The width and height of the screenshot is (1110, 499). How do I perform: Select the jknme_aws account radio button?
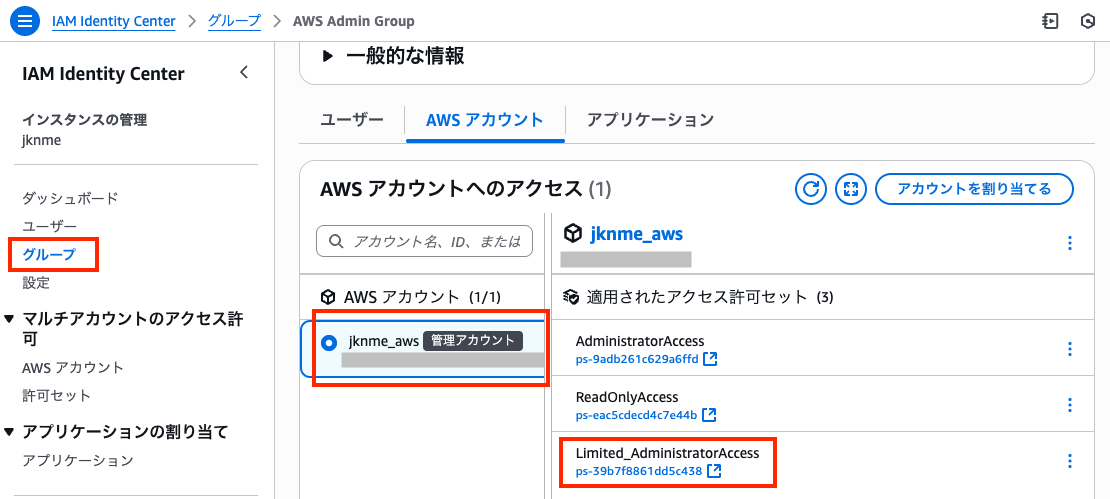pos(329,342)
